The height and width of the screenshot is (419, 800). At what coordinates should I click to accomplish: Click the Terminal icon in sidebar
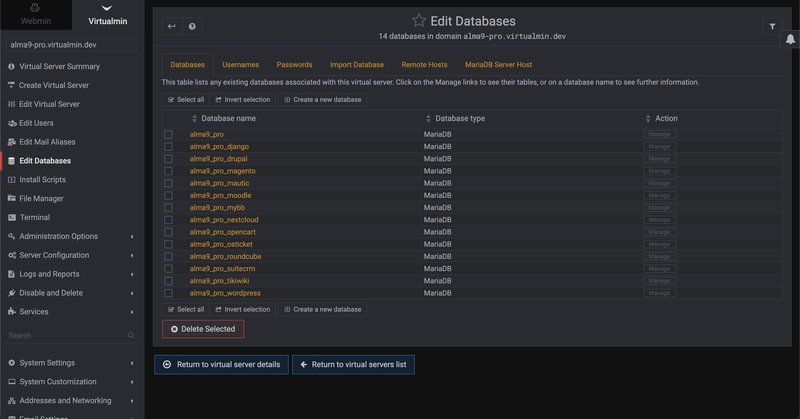pyautogui.click(x=11, y=217)
